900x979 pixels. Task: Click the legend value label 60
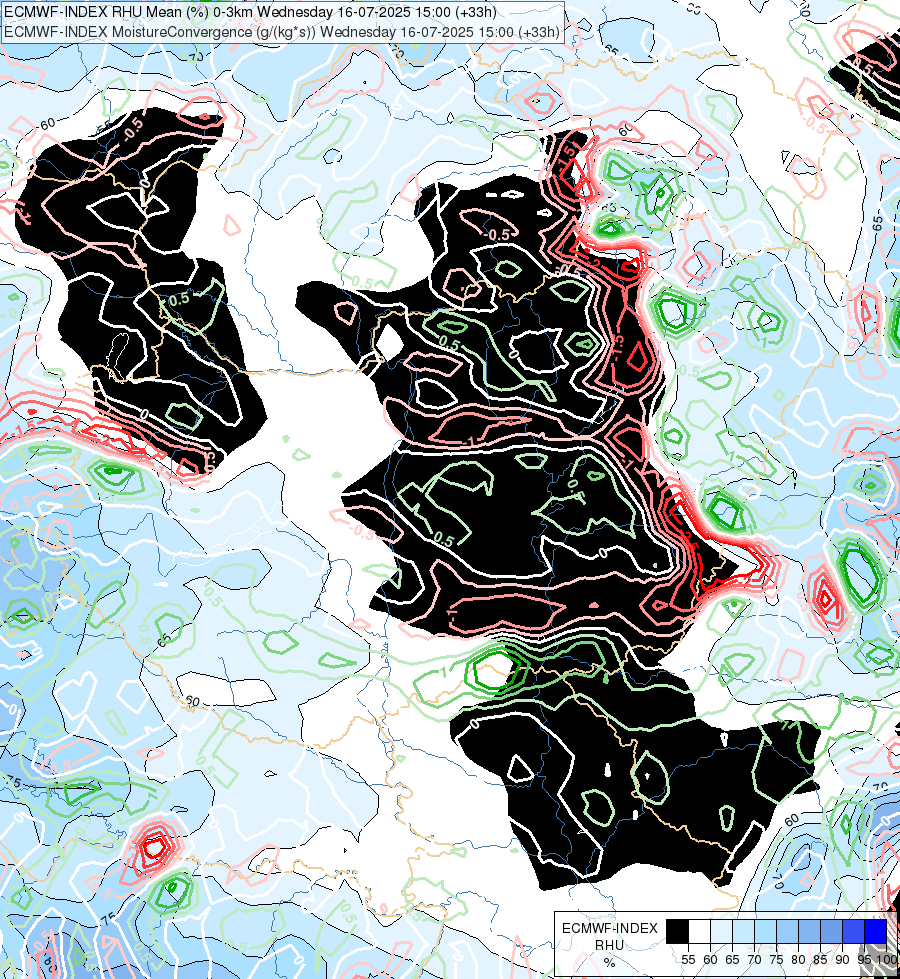[710, 960]
